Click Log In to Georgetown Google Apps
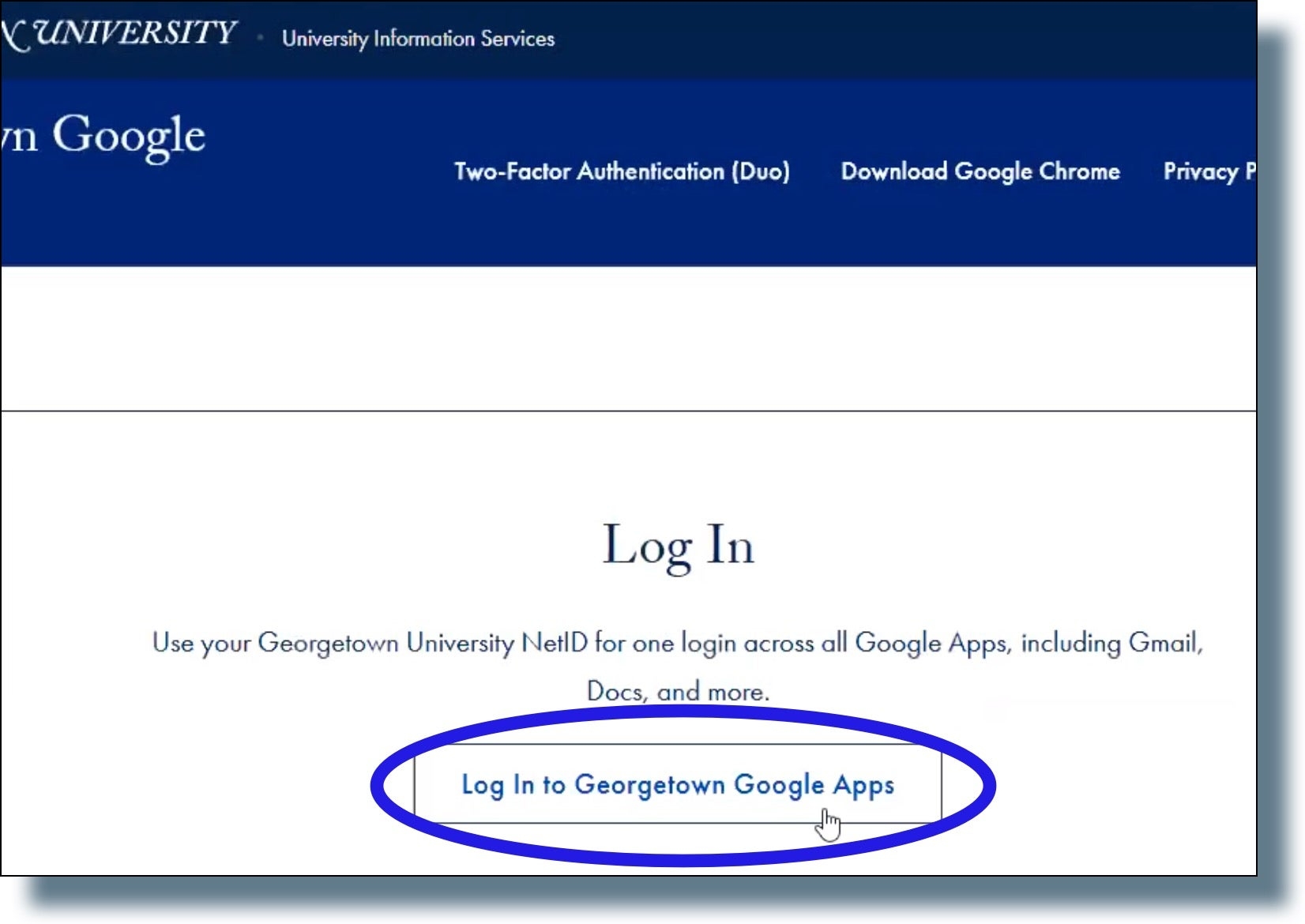The height and width of the screenshot is (924, 1305). point(678,786)
